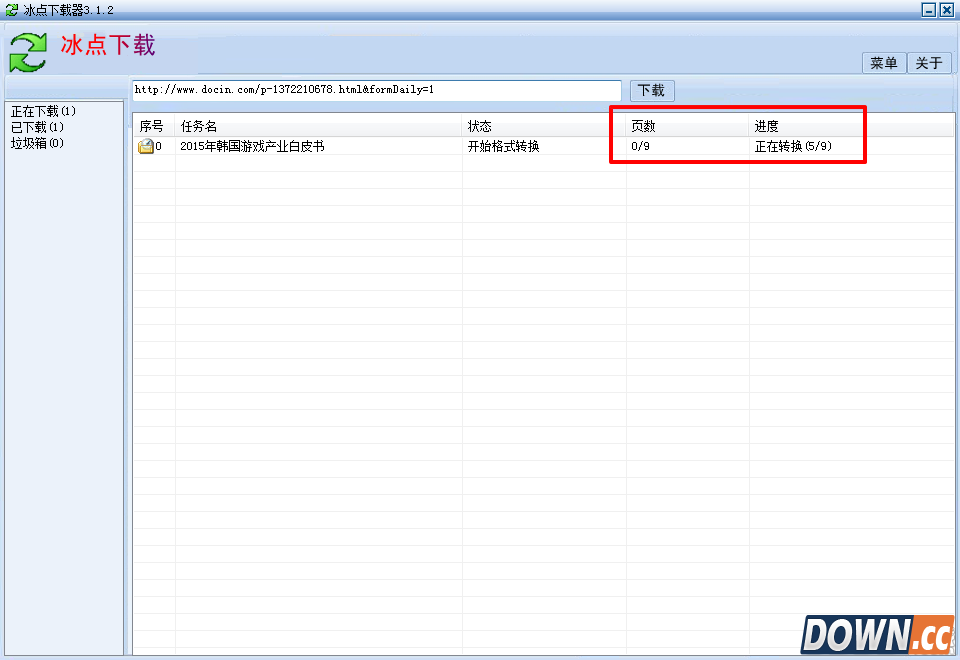This screenshot has height=660, width=960.
Task: Click the 页数 column header
Action: 643,126
